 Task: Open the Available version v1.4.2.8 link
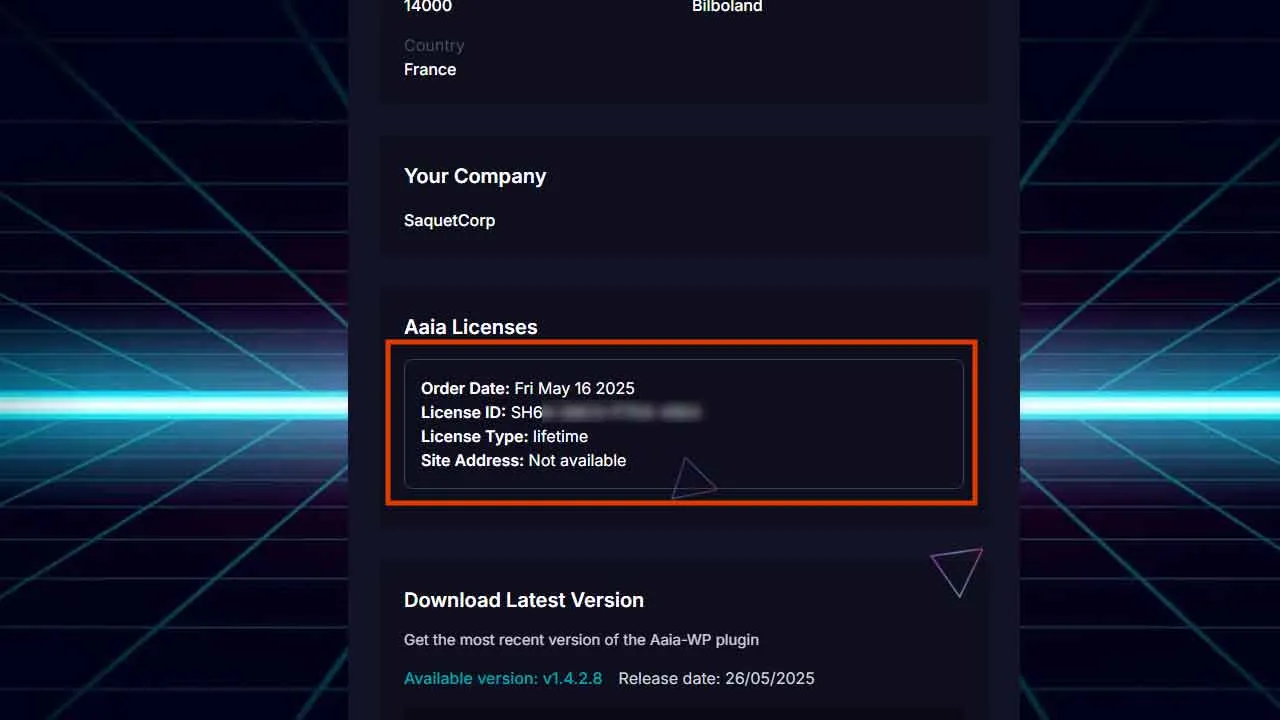(x=503, y=678)
